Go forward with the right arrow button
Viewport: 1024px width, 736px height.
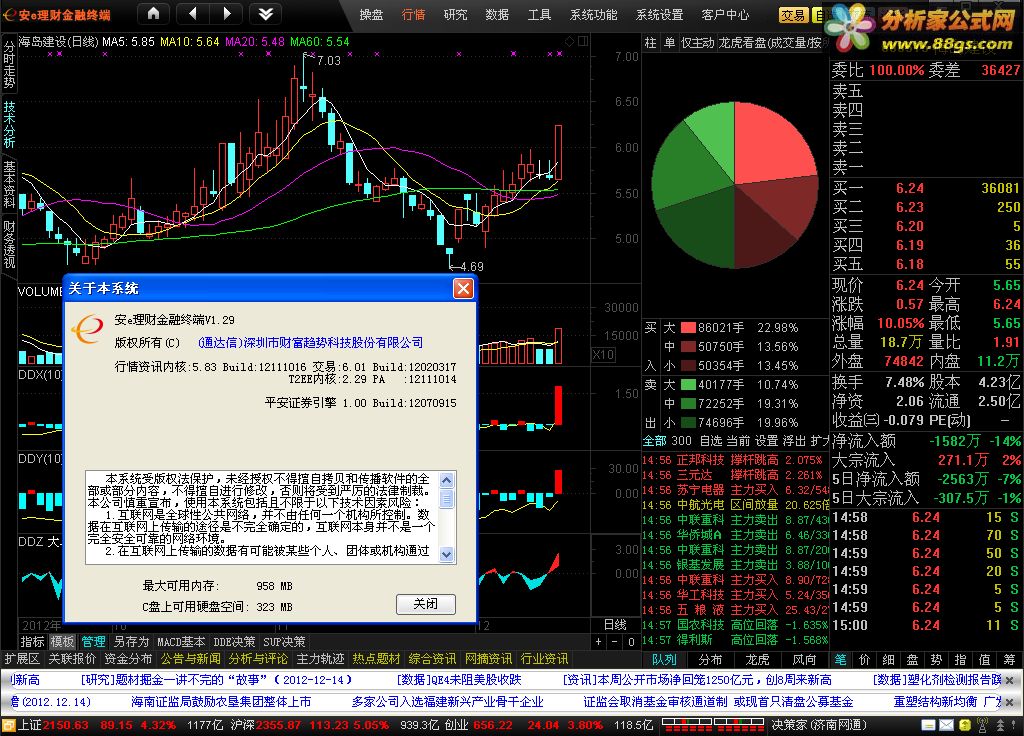pos(227,13)
